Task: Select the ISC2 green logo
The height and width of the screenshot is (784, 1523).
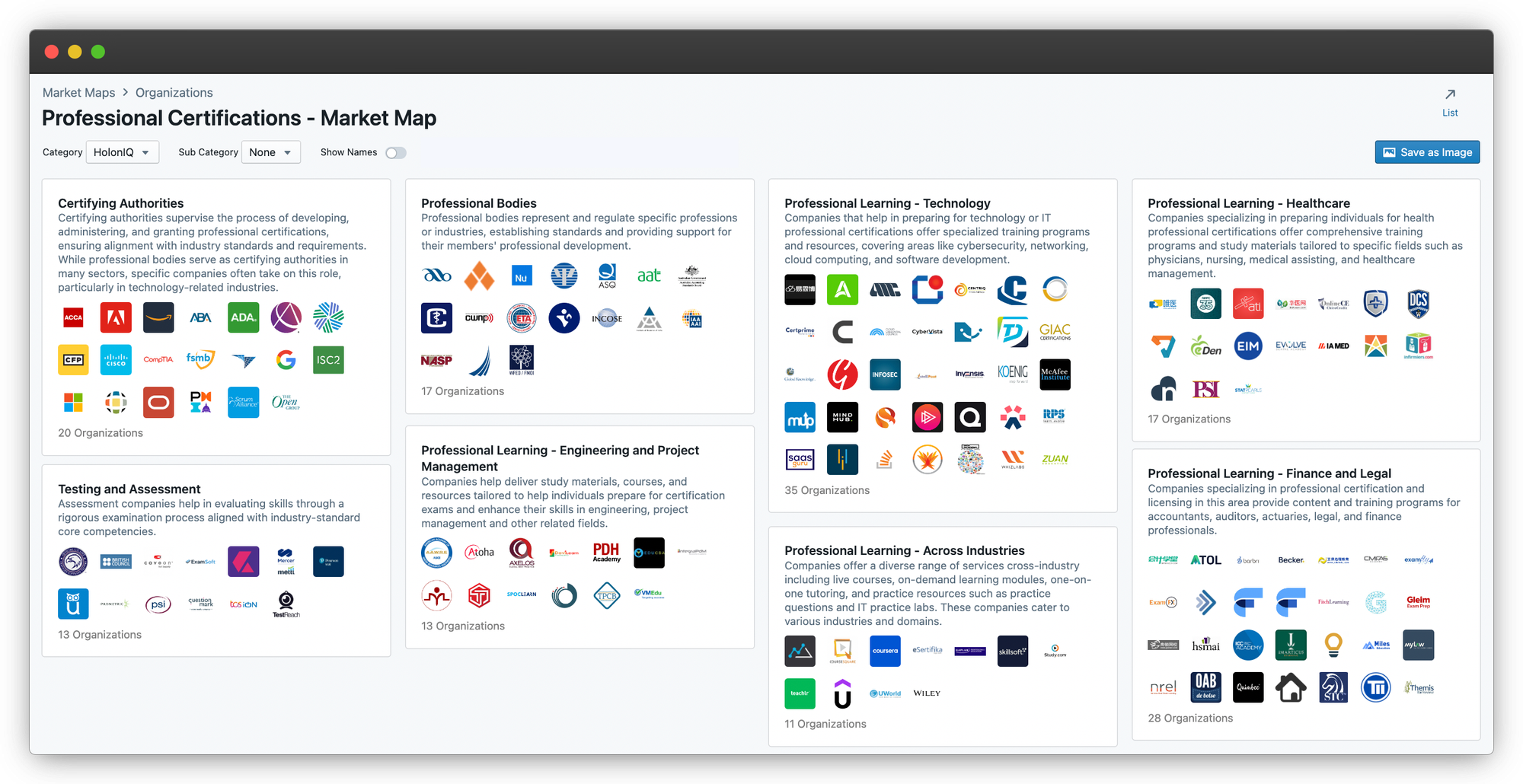Action: (328, 360)
